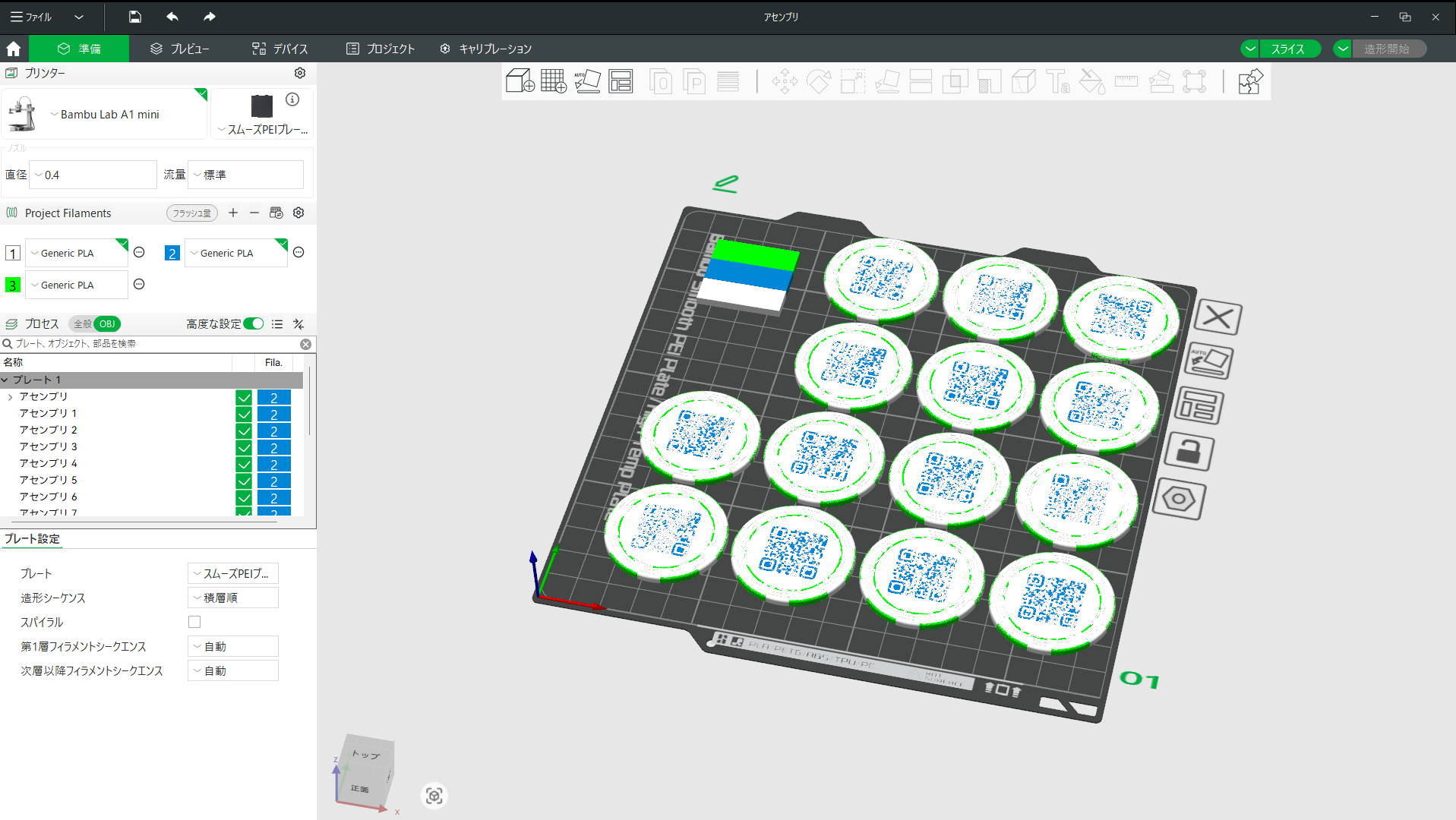
Task: Switch to the プロジェクト tab
Action: point(381,49)
